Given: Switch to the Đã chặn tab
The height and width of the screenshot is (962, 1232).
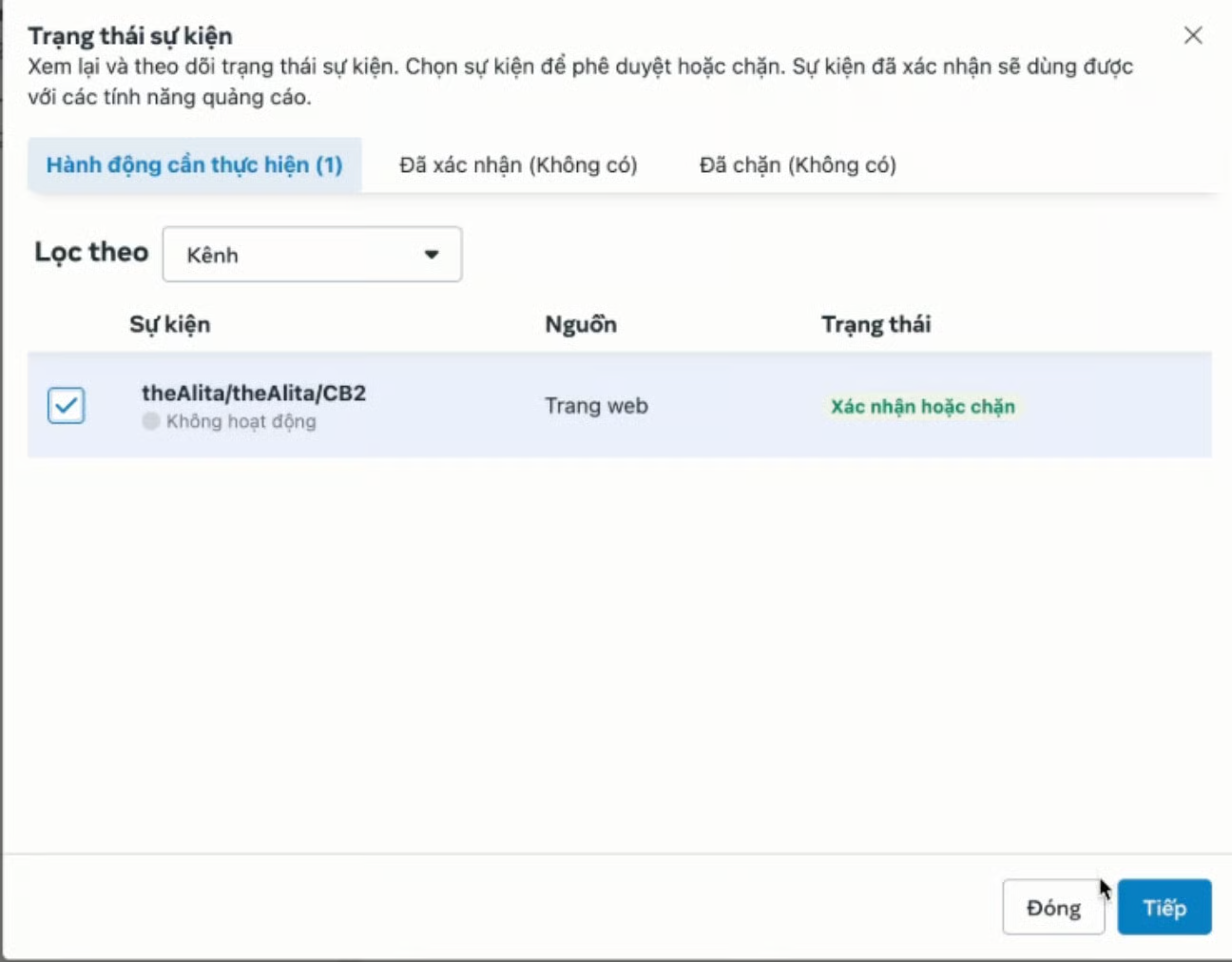Looking at the screenshot, I should click(x=798, y=165).
